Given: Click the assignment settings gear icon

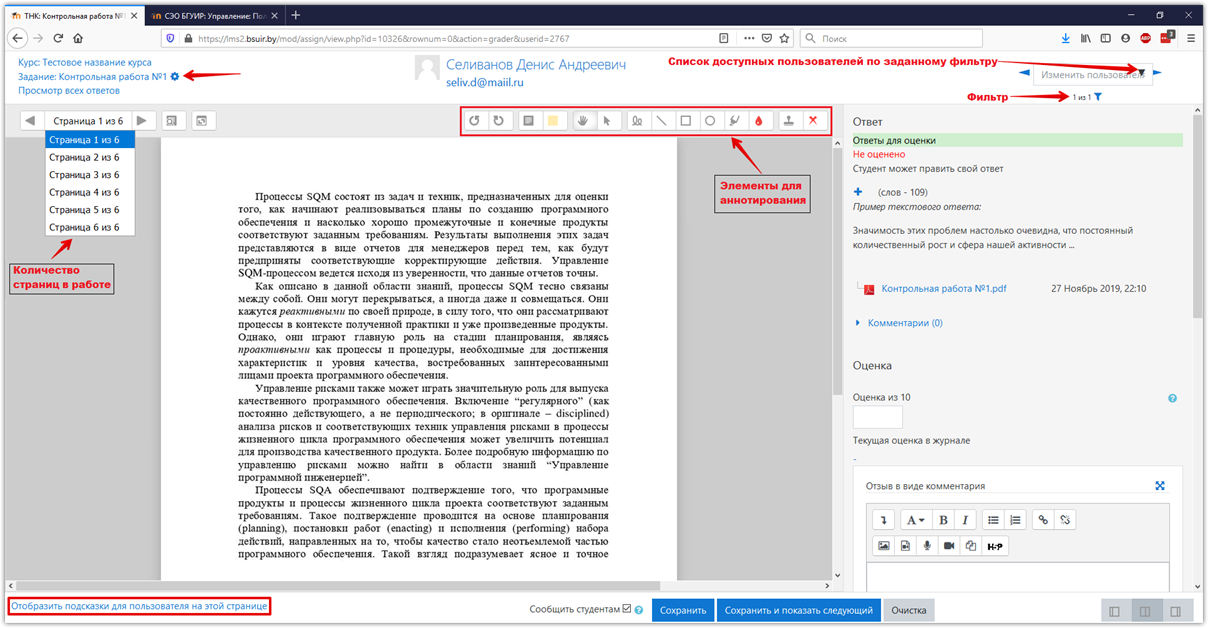Looking at the screenshot, I should point(175,76).
